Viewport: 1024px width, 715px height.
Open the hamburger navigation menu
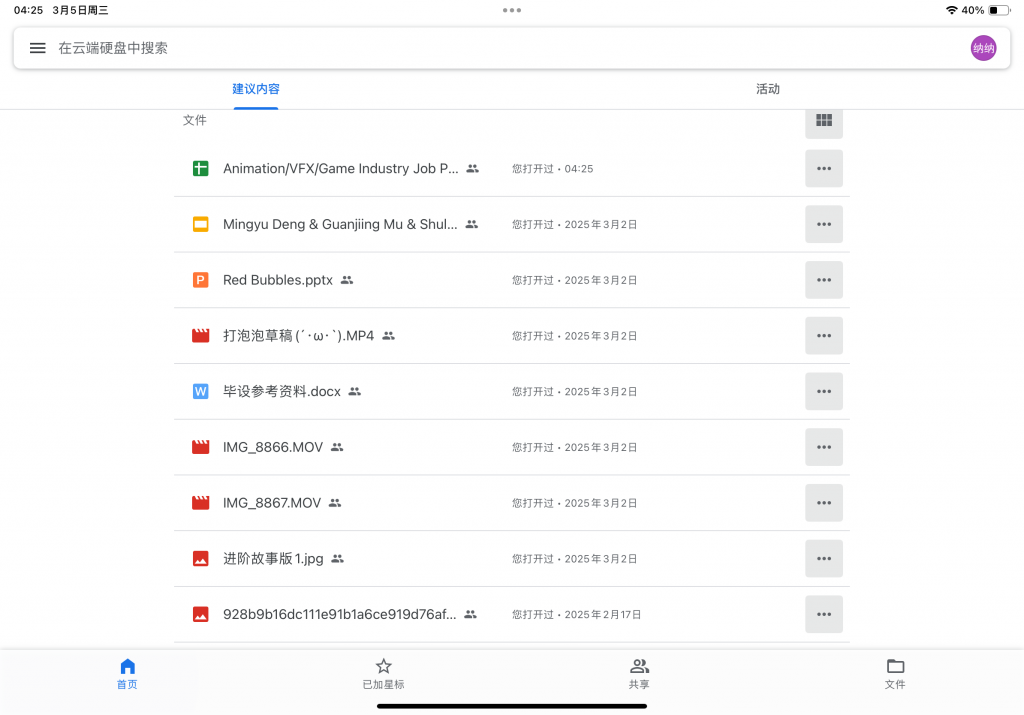coord(37,48)
